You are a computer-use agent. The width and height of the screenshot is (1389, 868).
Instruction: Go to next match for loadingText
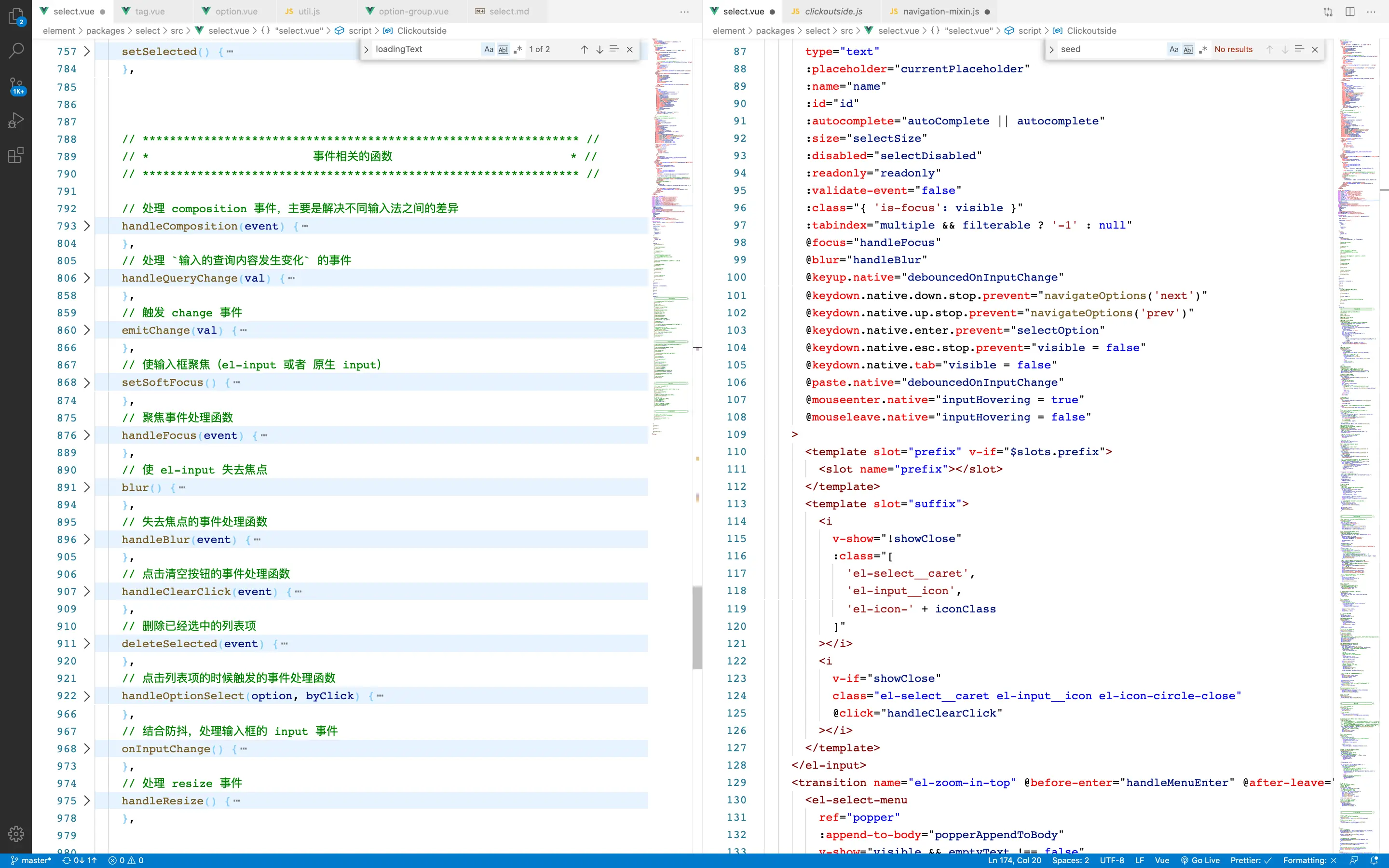click(x=599, y=49)
